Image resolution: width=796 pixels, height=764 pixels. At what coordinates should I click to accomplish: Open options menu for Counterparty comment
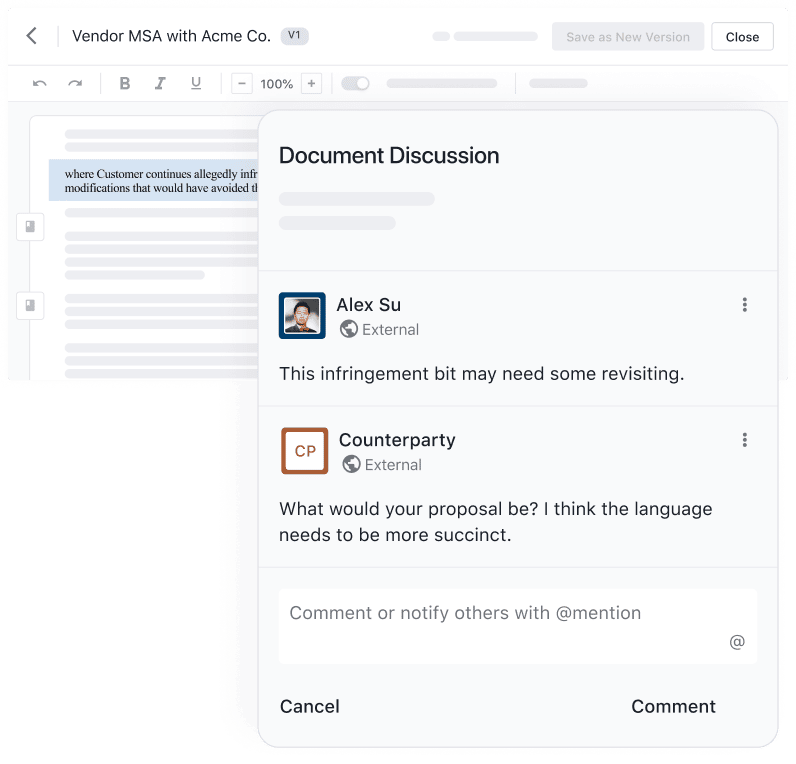[744, 440]
